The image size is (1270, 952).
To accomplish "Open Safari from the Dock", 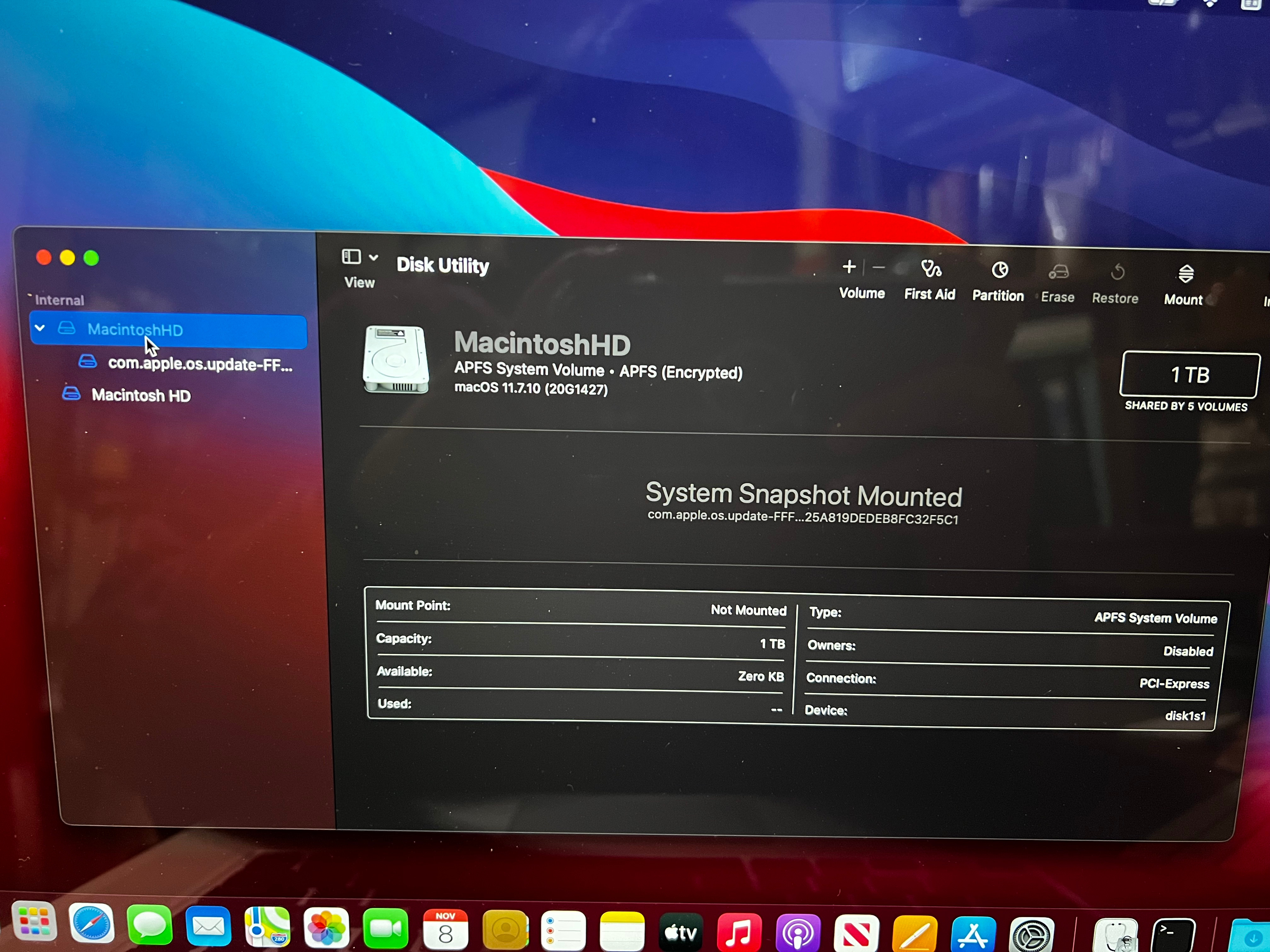I will click(91, 923).
